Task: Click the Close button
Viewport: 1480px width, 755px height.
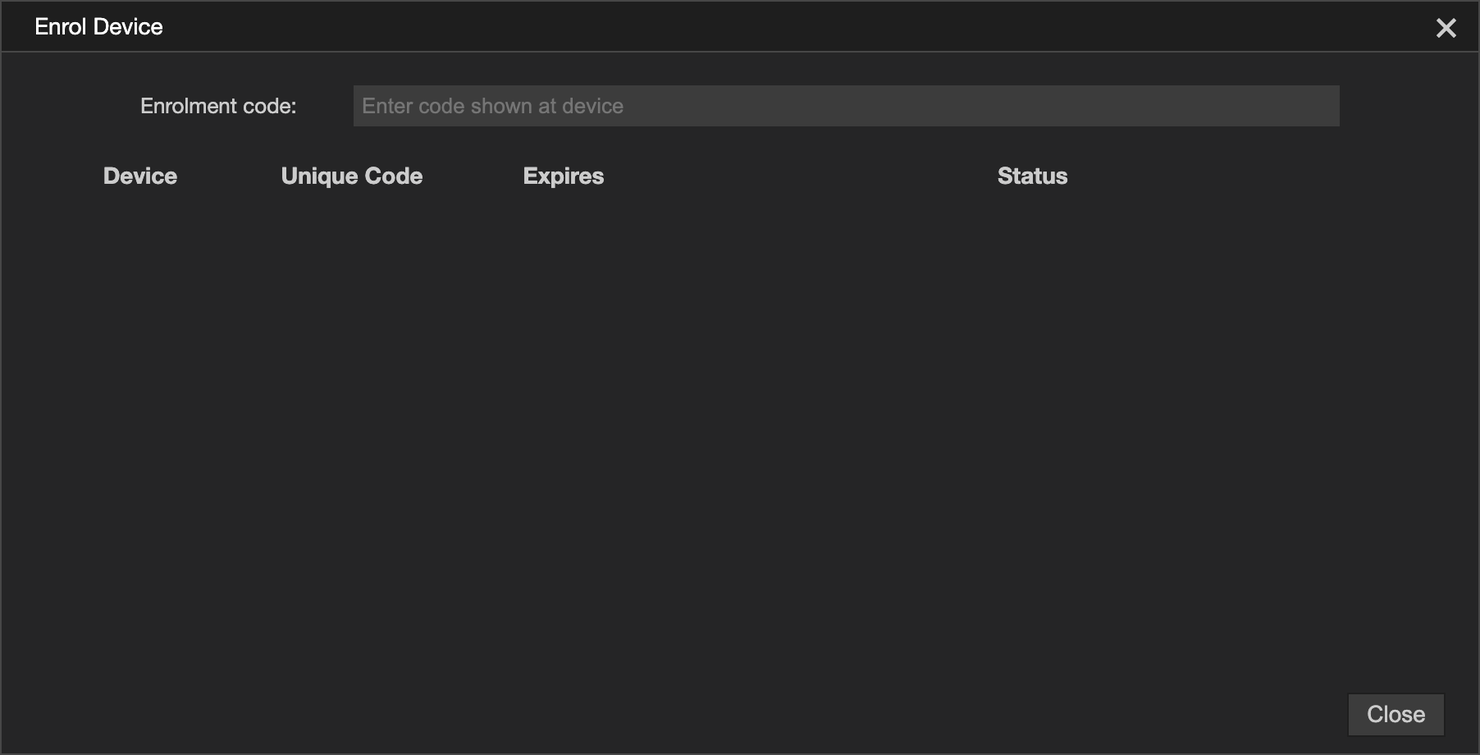Action: (1396, 714)
